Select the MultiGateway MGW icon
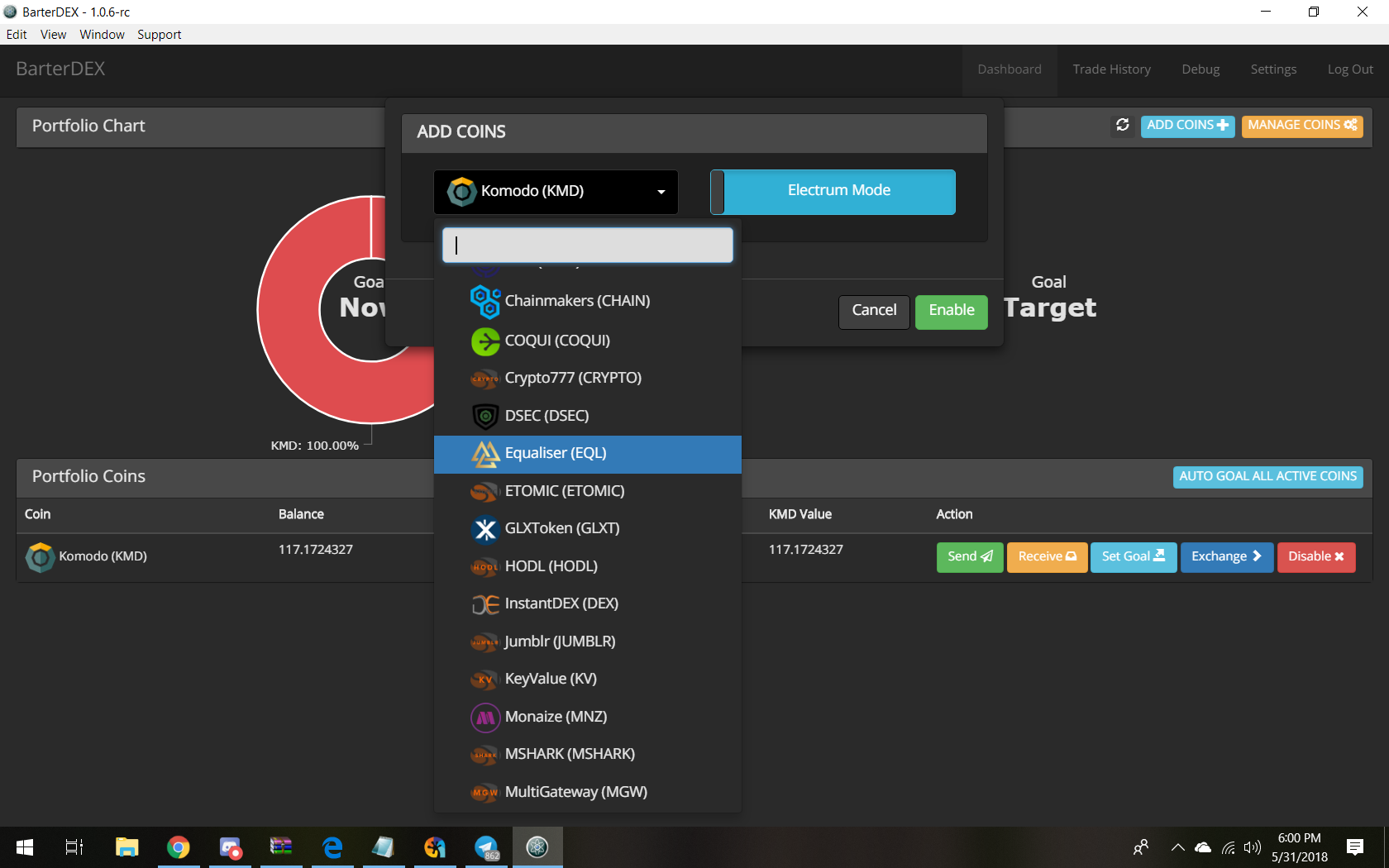Viewport: 1389px width, 868px height. (485, 793)
